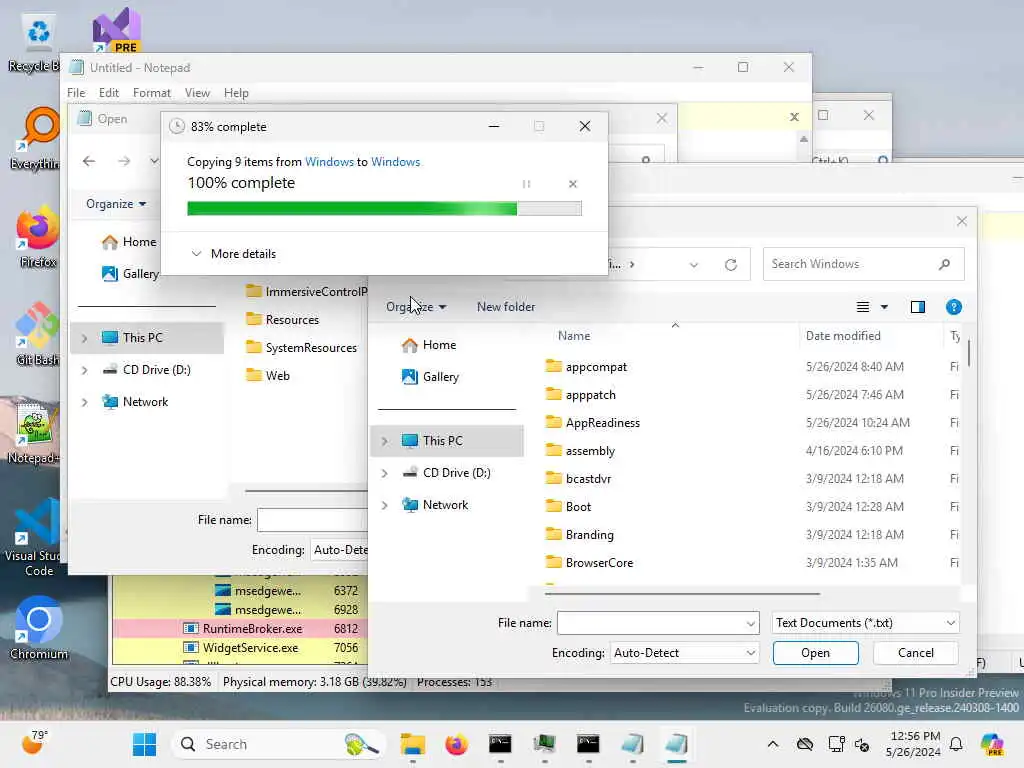Go forward in the rear Open dialog
This screenshot has height=768, width=1024.
124,161
